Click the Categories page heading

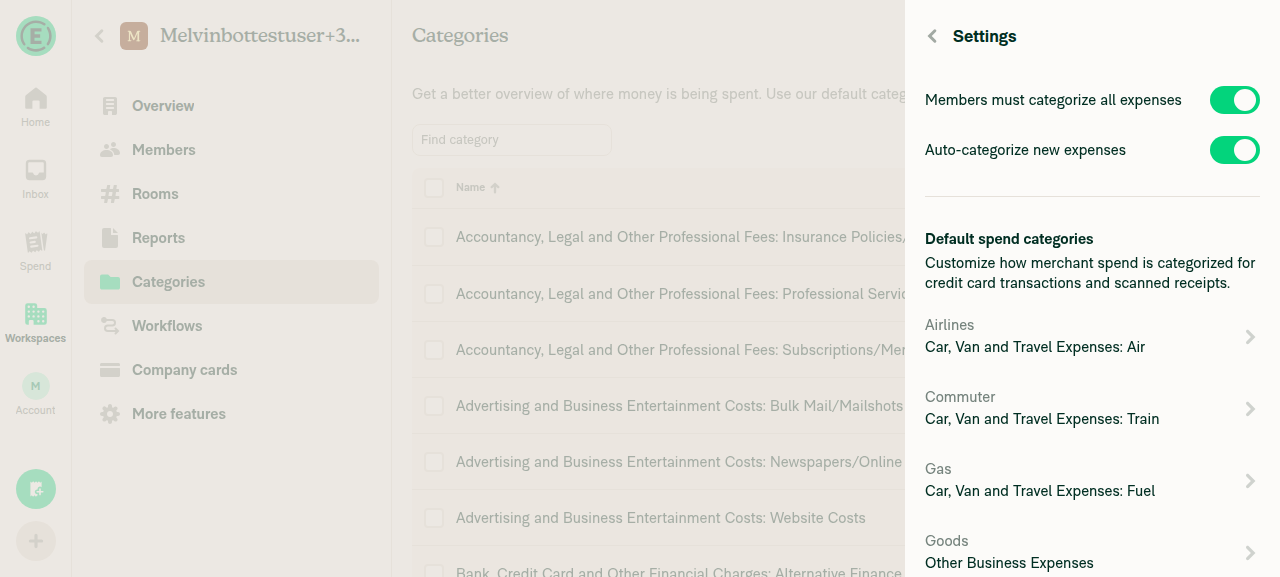pyautogui.click(x=460, y=36)
